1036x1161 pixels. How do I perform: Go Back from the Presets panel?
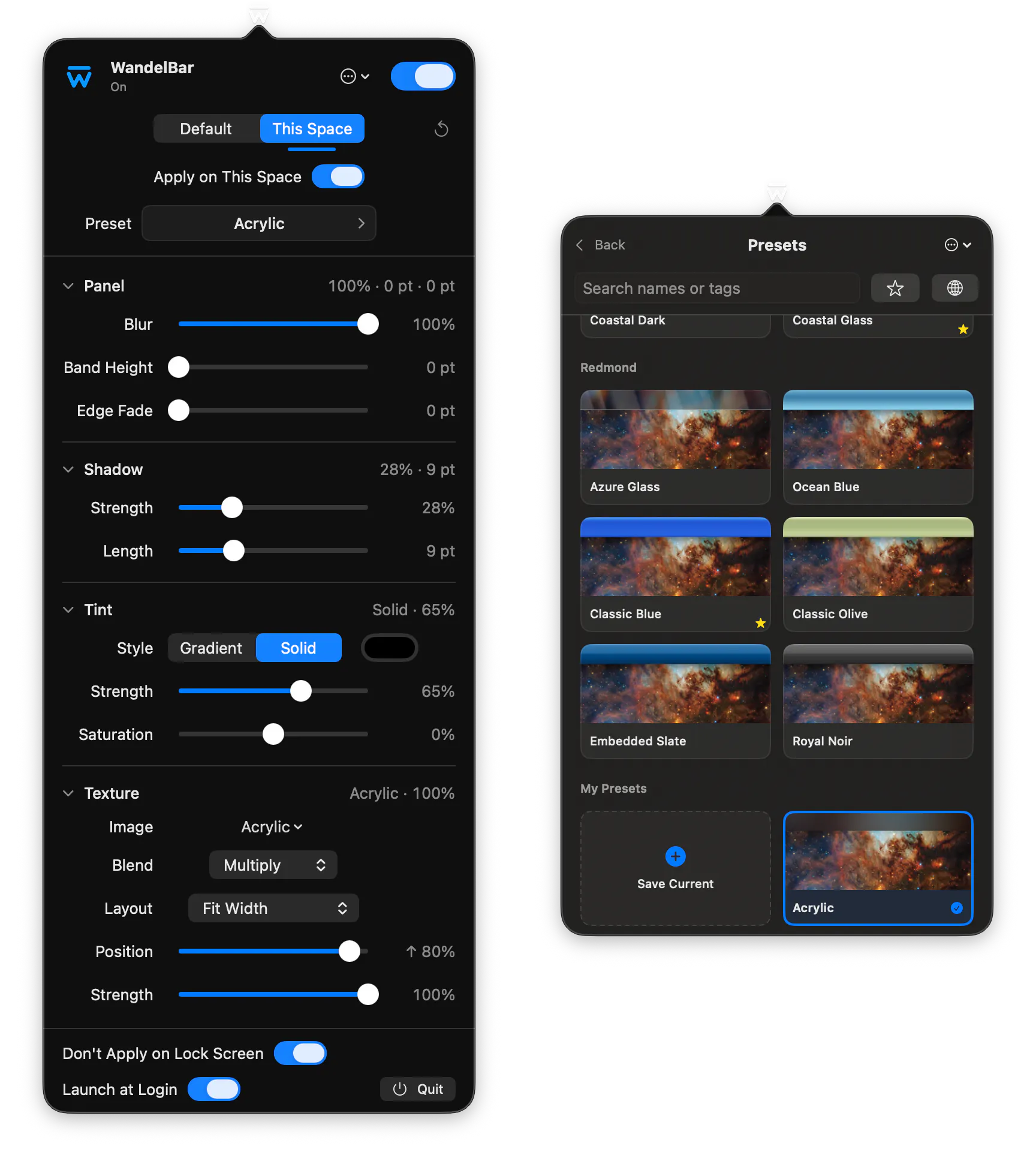click(600, 245)
